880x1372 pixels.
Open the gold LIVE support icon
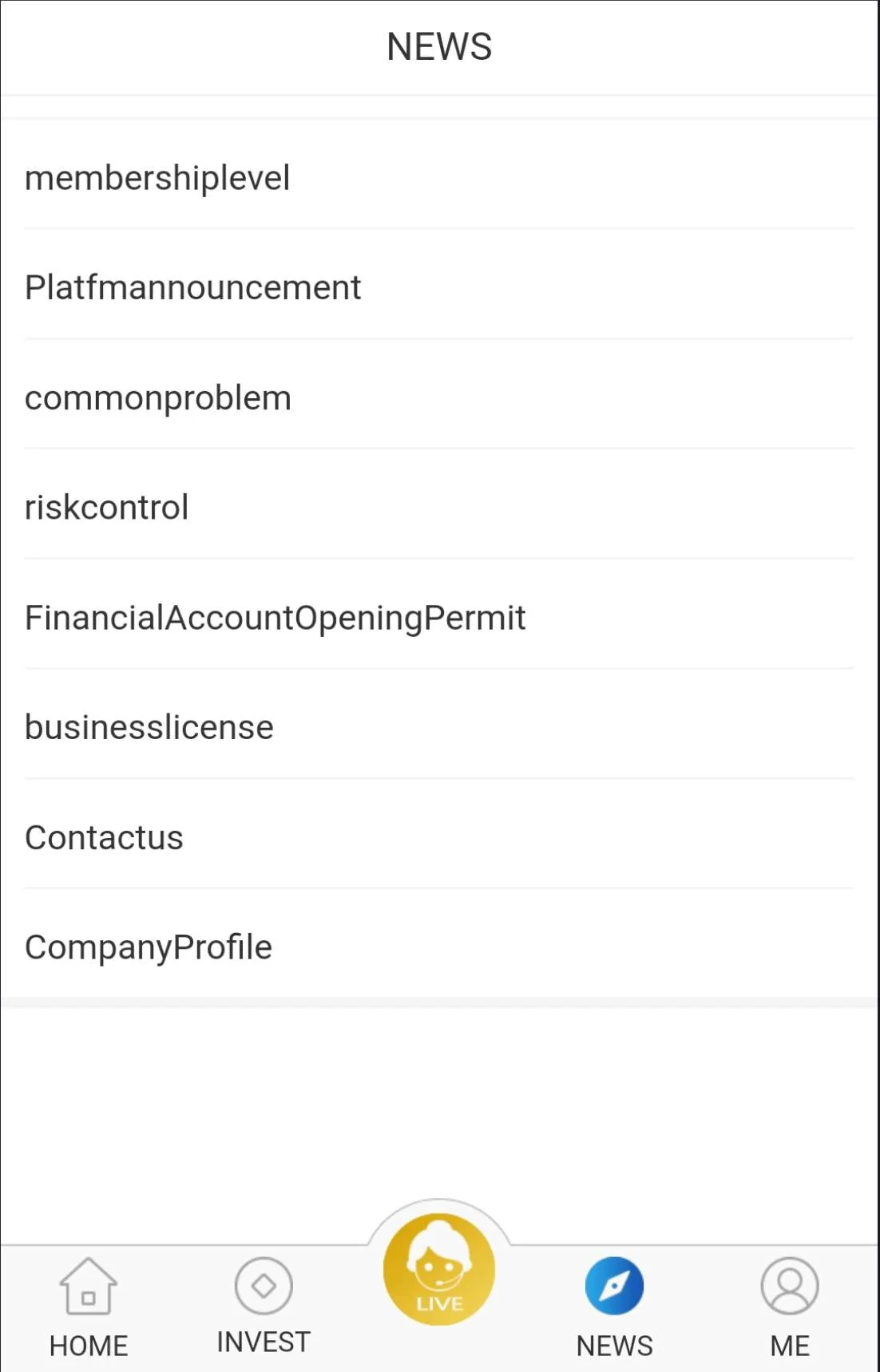(x=439, y=1269)
